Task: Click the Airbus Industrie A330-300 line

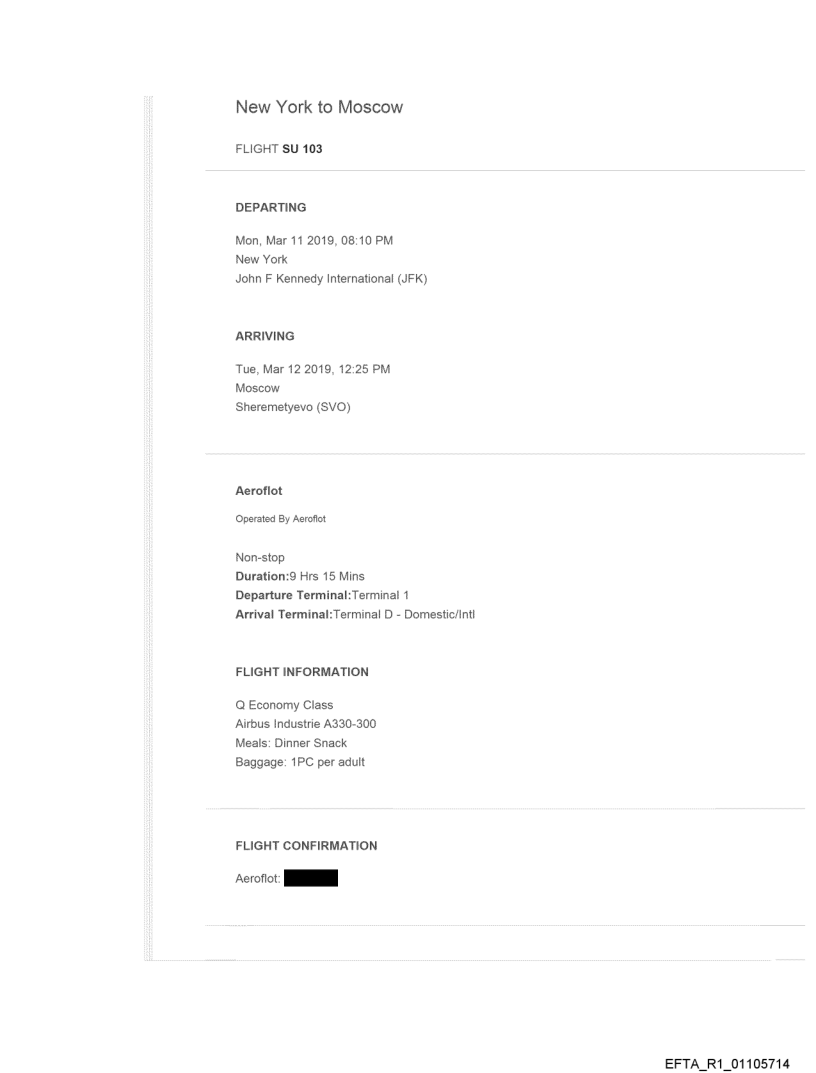Action: pyautogui.click(x=305, y=724)
